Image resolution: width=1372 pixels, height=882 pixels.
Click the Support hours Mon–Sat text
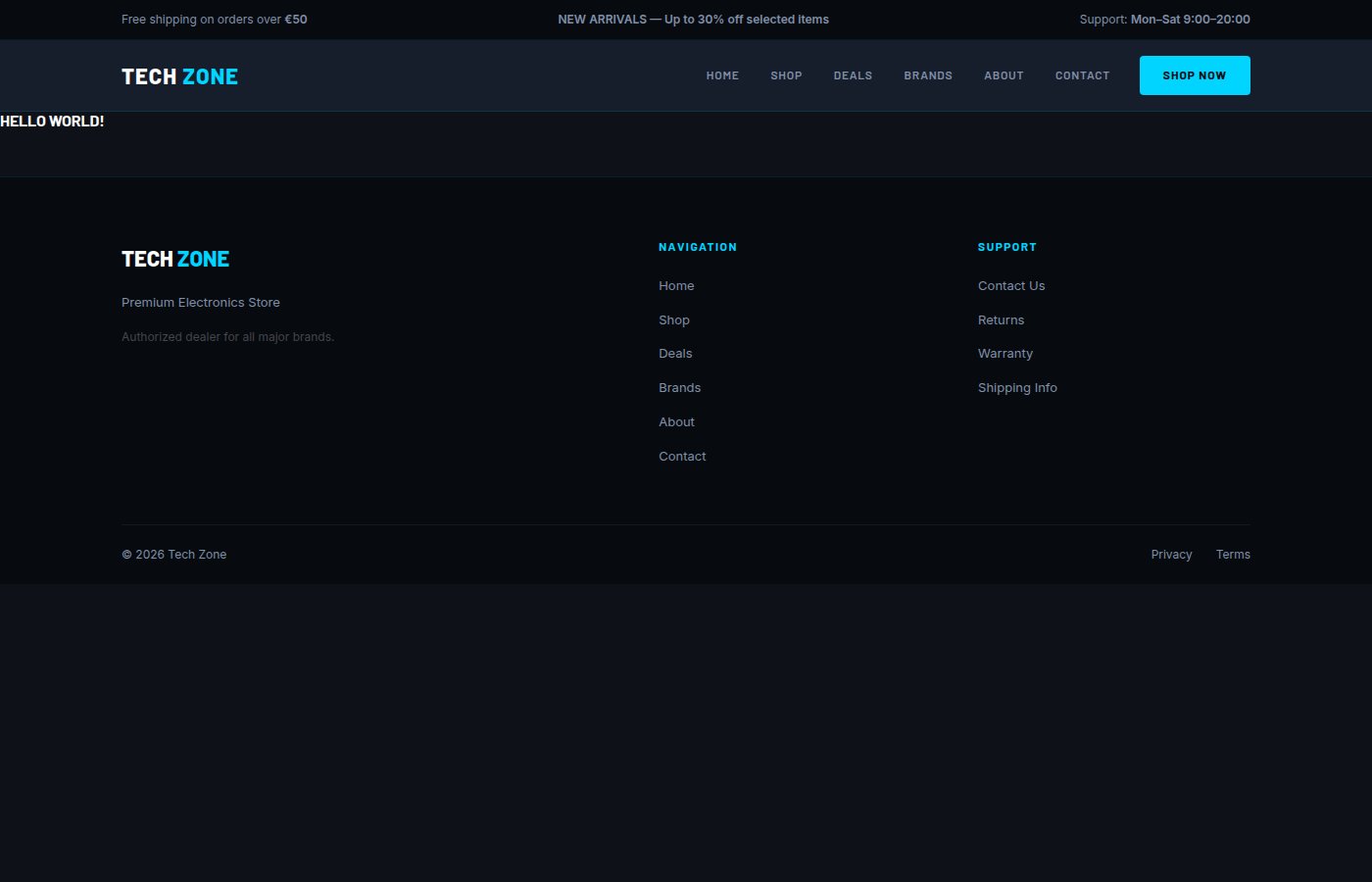pyautogui.click(x=1164, y=20)
